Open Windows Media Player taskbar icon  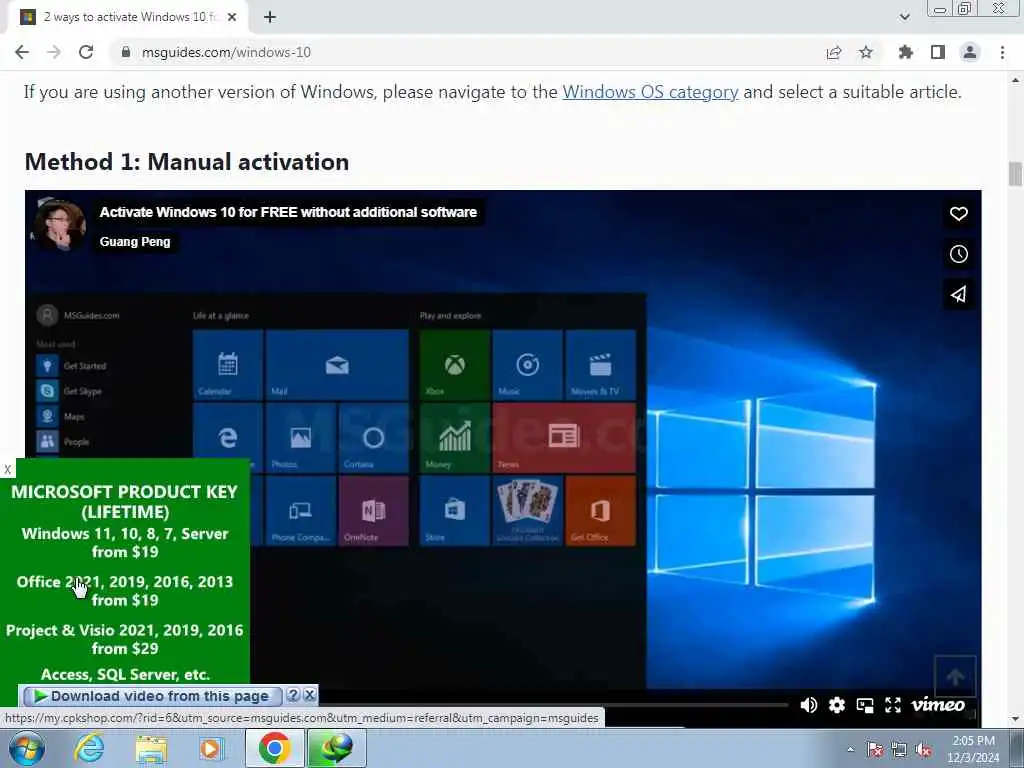[x=211, y=748]
